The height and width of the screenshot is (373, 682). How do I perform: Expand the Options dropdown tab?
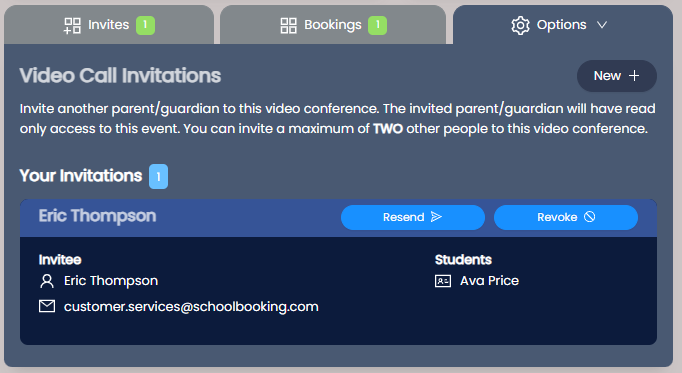coord(562,25)
